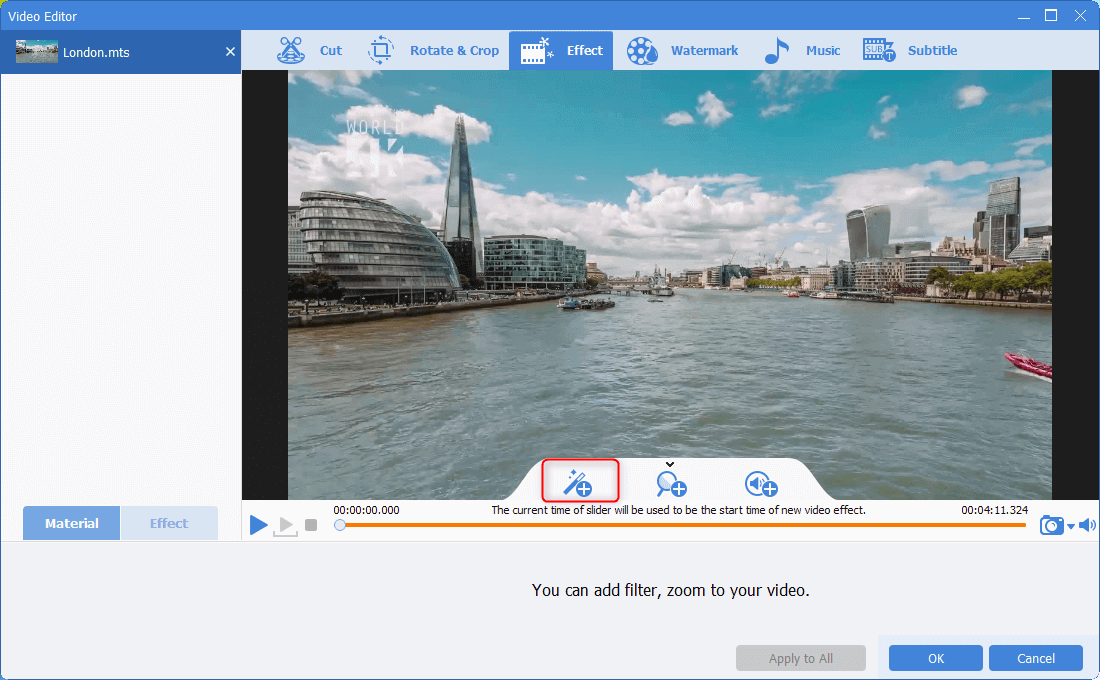This screenshot has width=1100, height=680.
Task: Expand the snapshot options dropdown arrow
Action: [x=1070, y=527]
